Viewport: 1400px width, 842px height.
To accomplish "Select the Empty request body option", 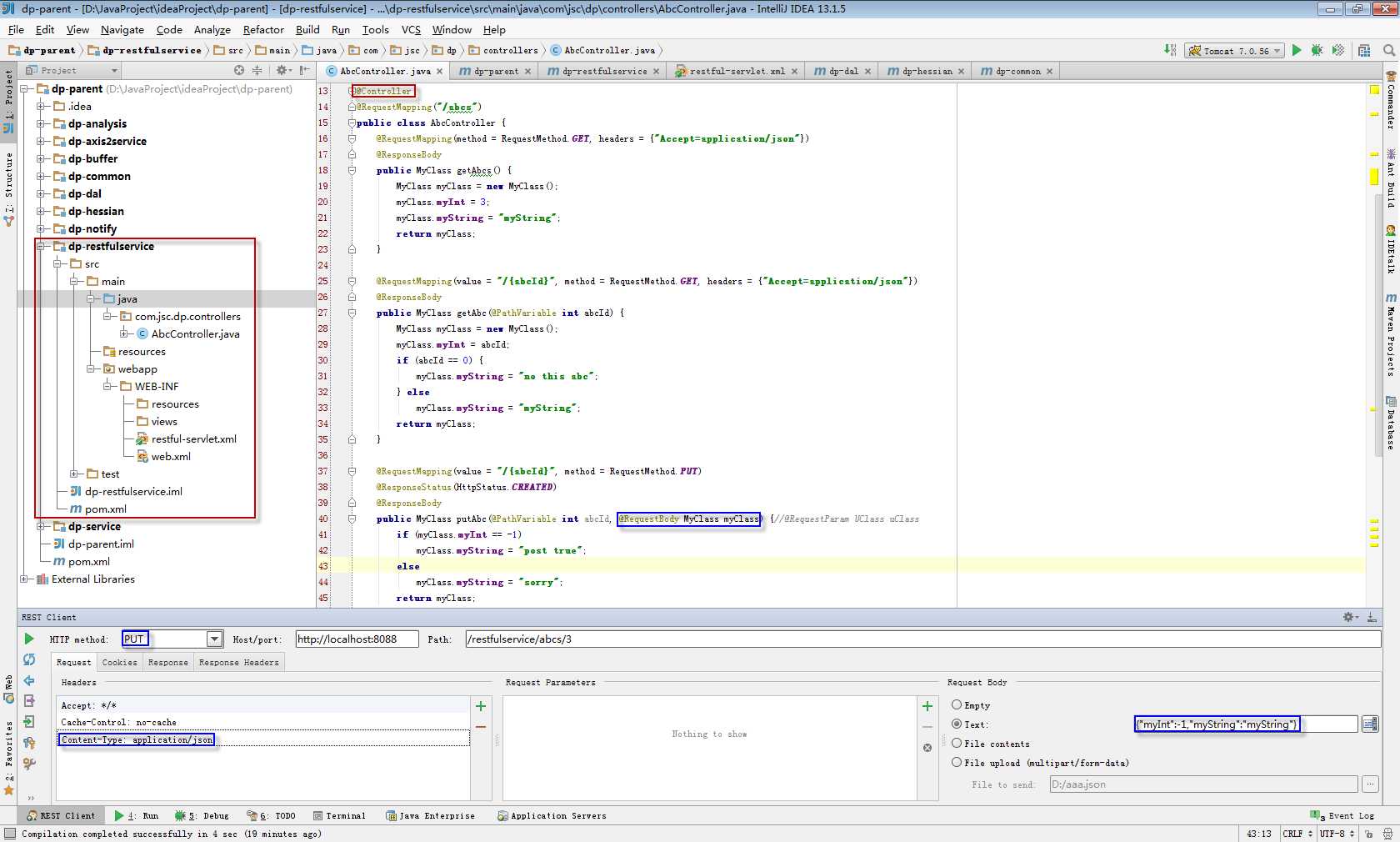I will [957, 705].
